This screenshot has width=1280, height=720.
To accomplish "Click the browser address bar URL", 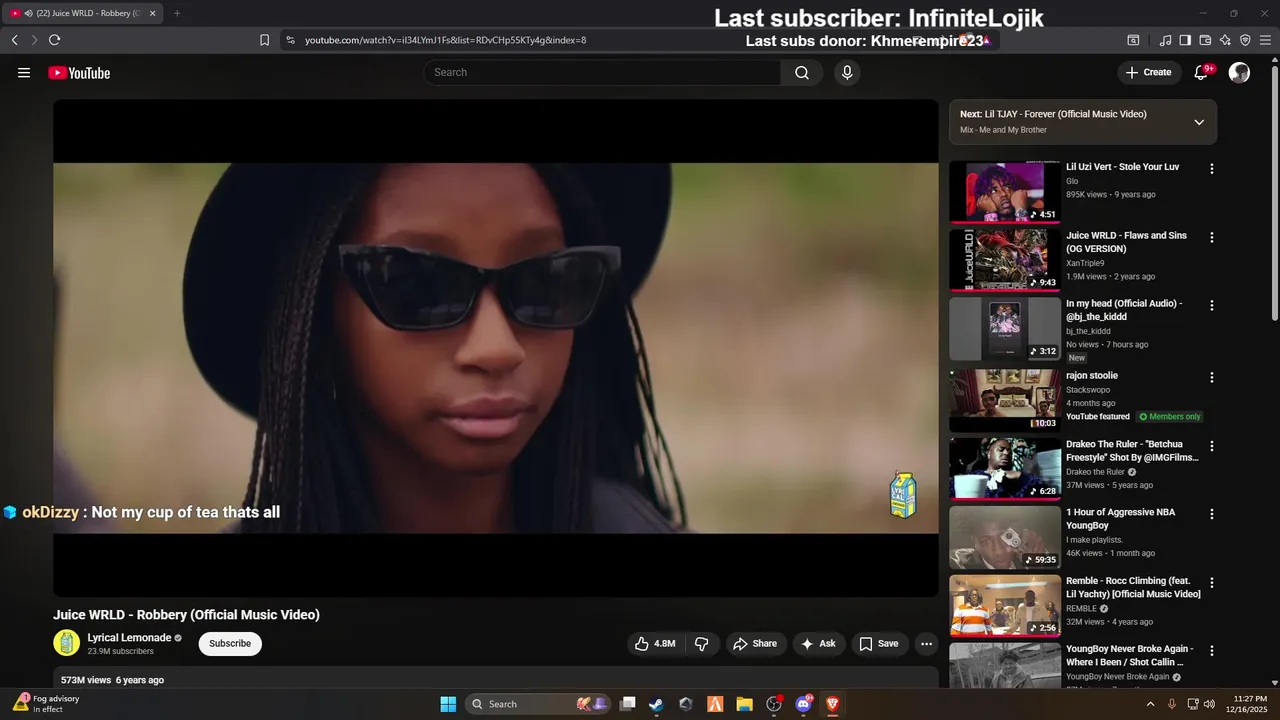I will point(446,40).
